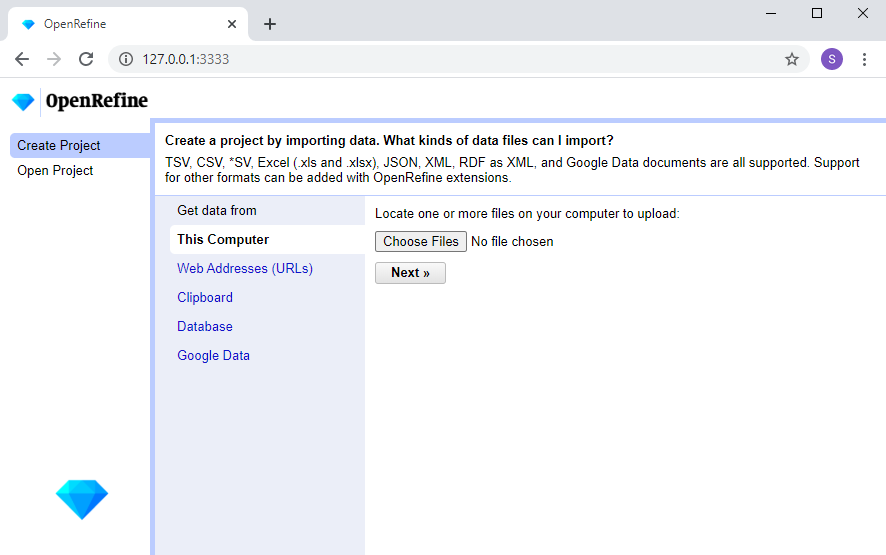Close the OpenRefine browser tab
The width and height of the screenshot is (886, 555).
tap(232, 24)
